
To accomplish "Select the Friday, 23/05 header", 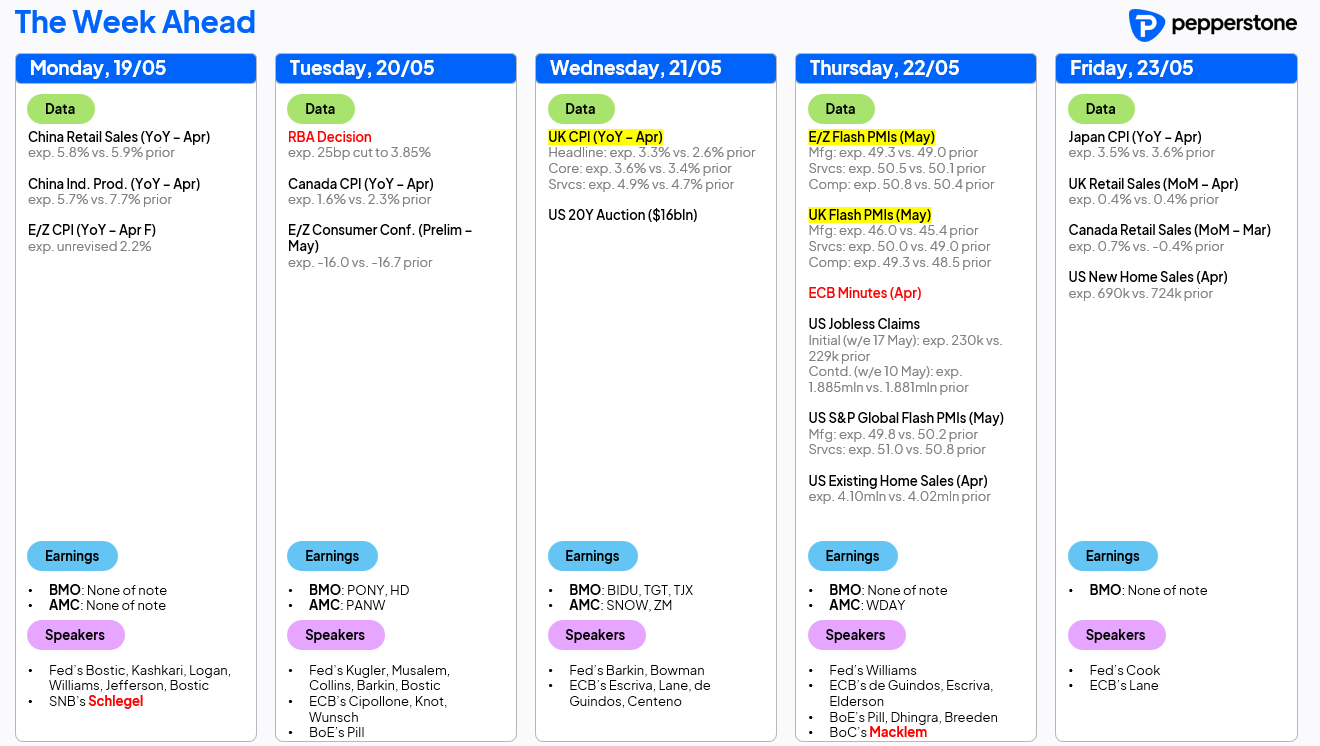I will [x=1176, y=68].
